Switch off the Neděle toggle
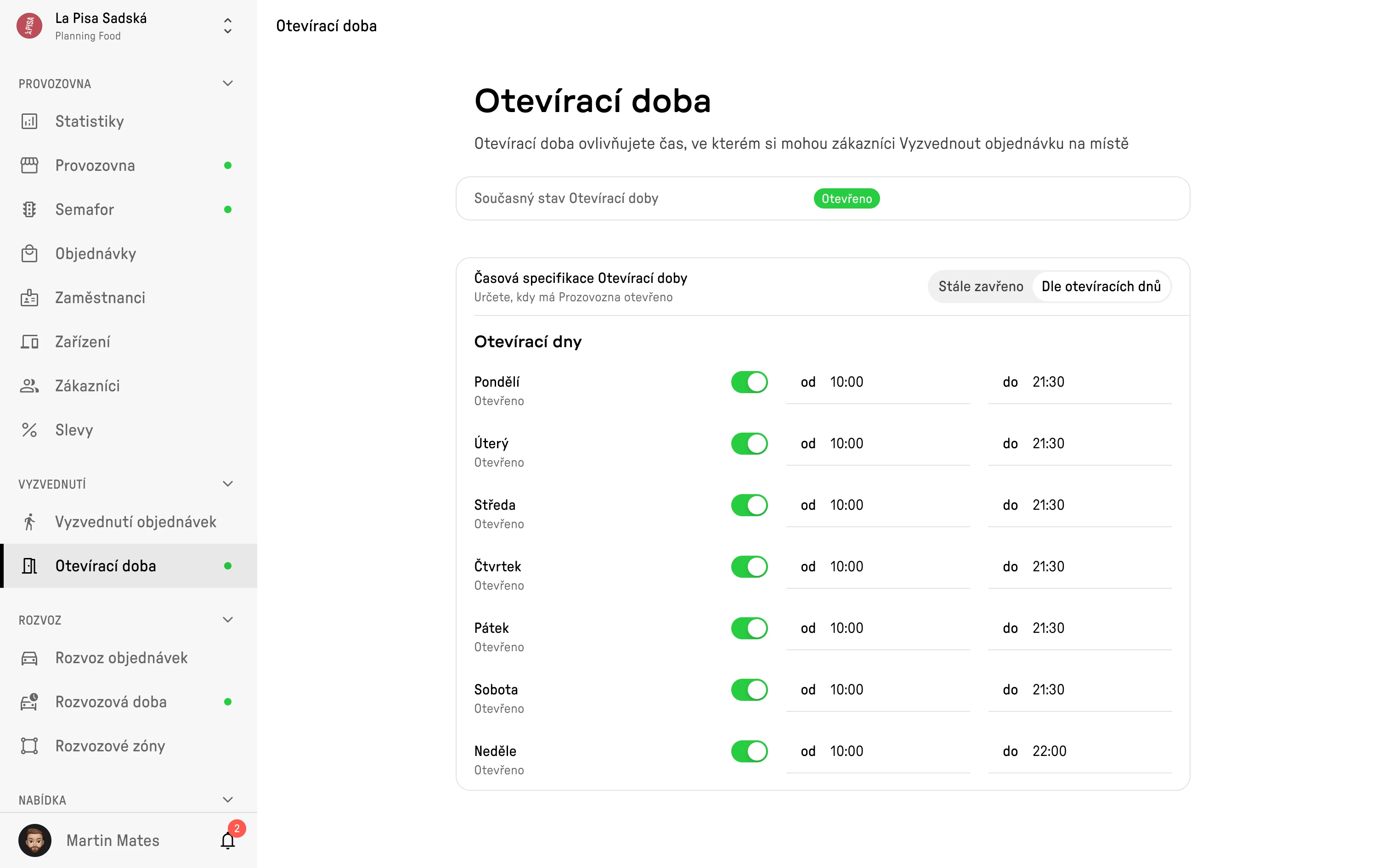The height and width of the screenshot is (868, 1389). click(749, 751)
